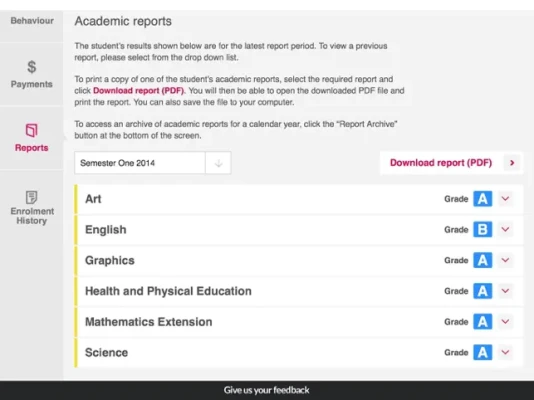This screenshot has width=534, height=400.
Task: Click the A grade badge for Art
Action: (x=482, y=199)
